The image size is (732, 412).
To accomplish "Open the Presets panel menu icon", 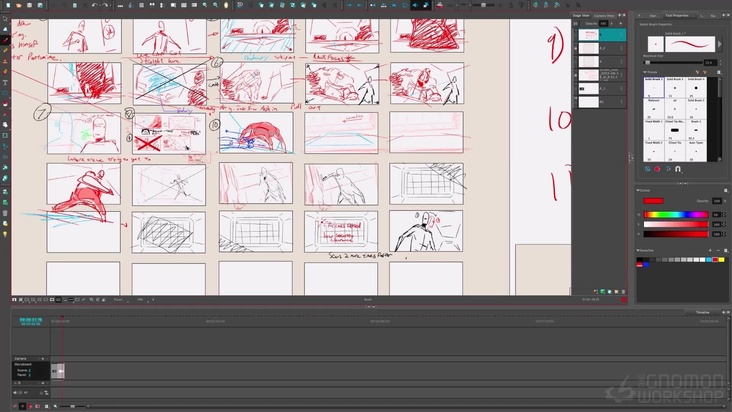I will point(718,72).
